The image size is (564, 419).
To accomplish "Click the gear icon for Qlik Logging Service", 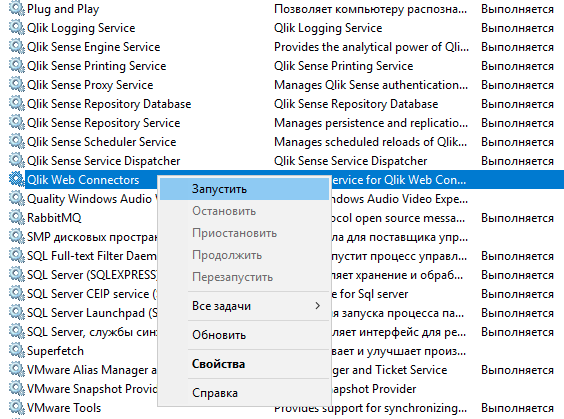I will 17,28.
